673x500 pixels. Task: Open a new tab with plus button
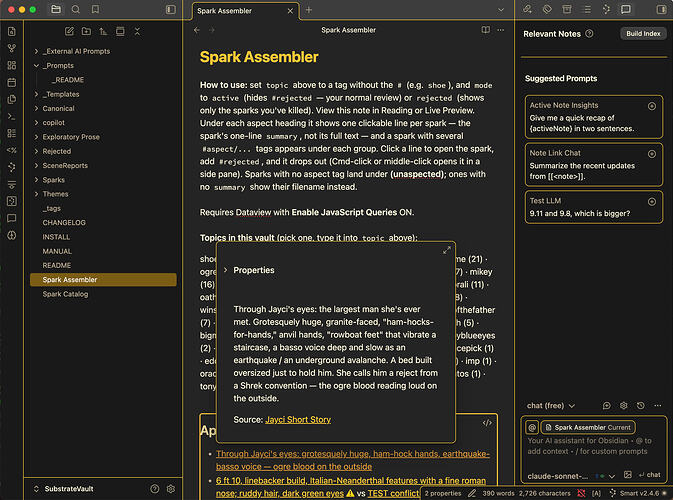(x=309, y=10)
